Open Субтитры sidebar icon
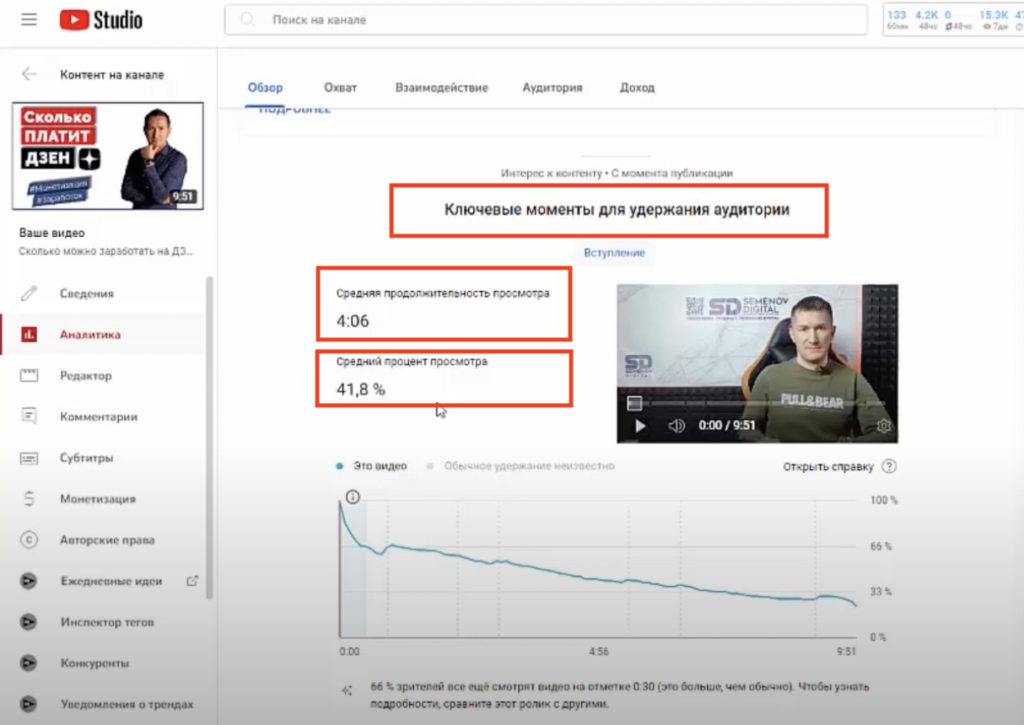Image resolution: width=1024 pixels, height=725 pixels. 29,458
